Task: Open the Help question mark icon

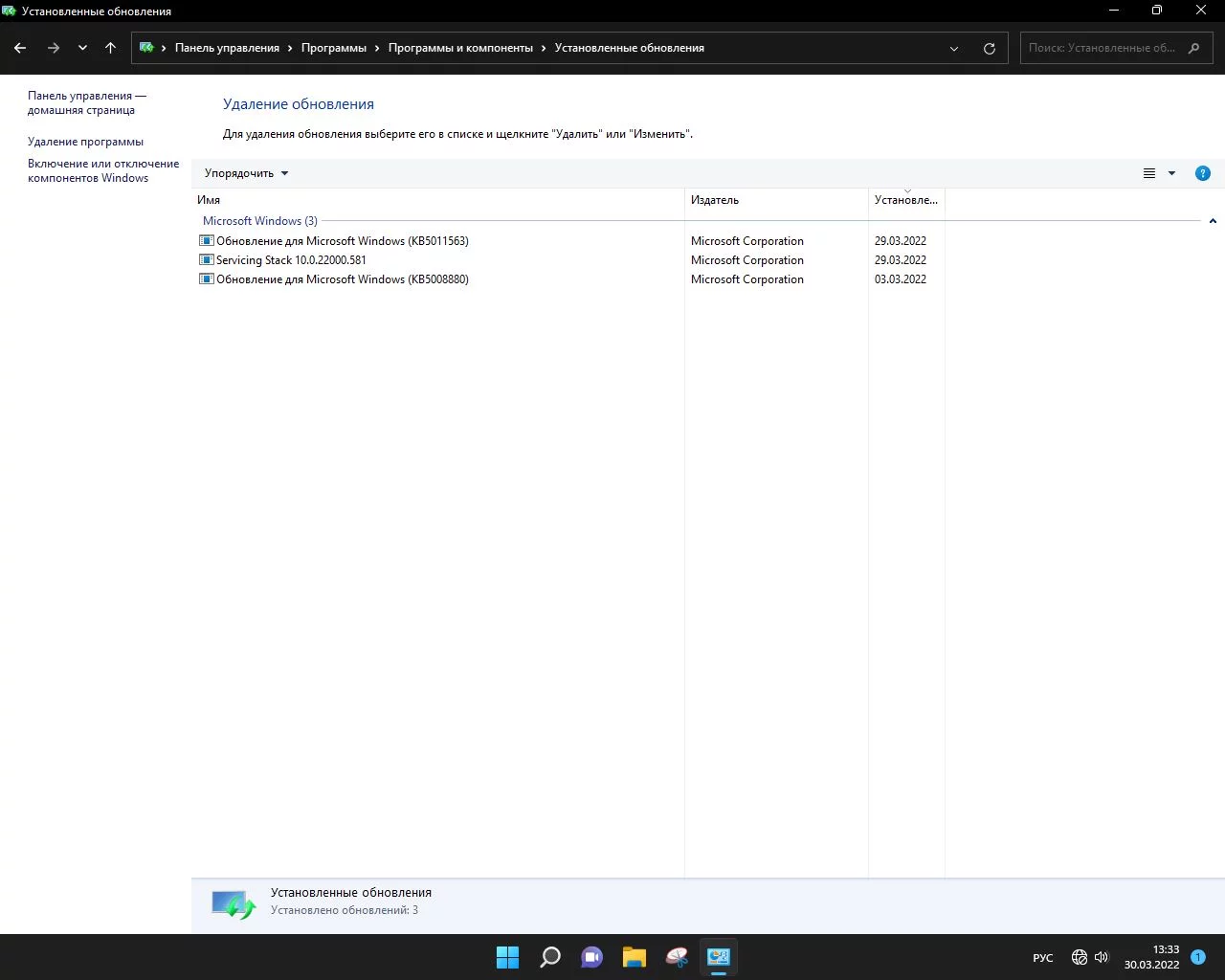Action: point(1202,173)
